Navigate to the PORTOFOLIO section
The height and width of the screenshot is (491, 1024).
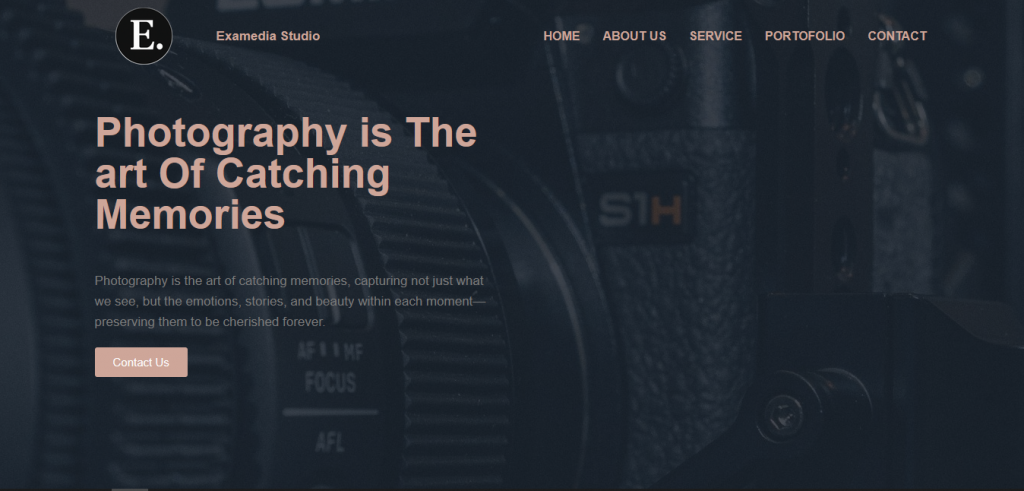click(805, 36)
